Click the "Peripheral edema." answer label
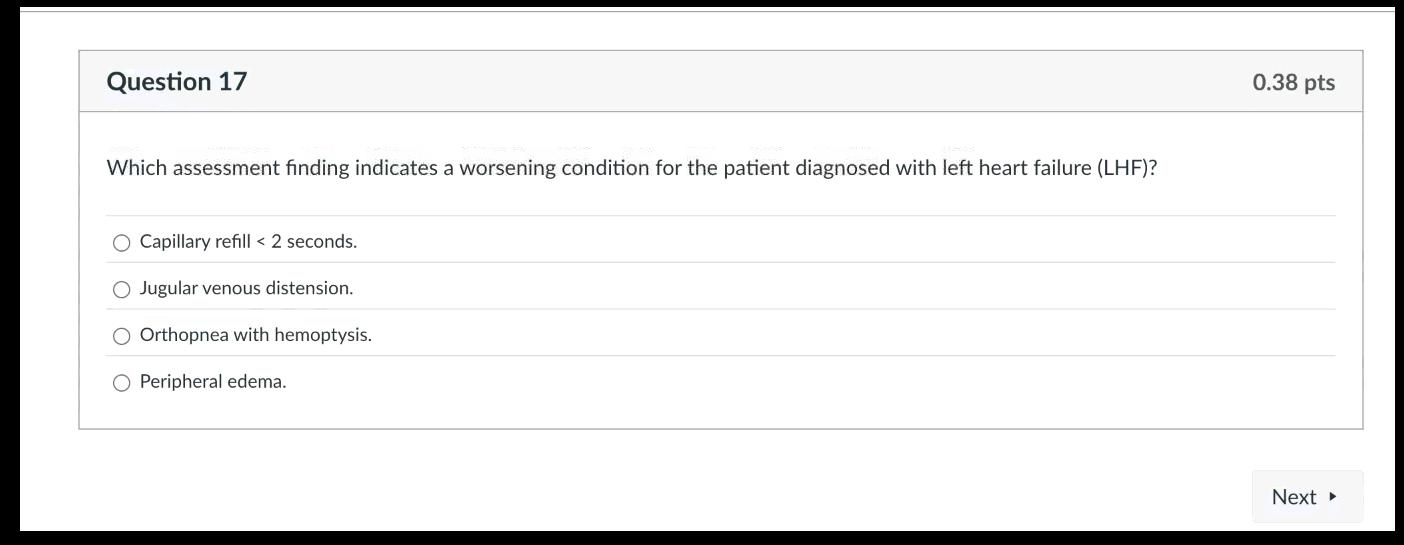This screenshot has width=1404, height=545. [213, 381]
